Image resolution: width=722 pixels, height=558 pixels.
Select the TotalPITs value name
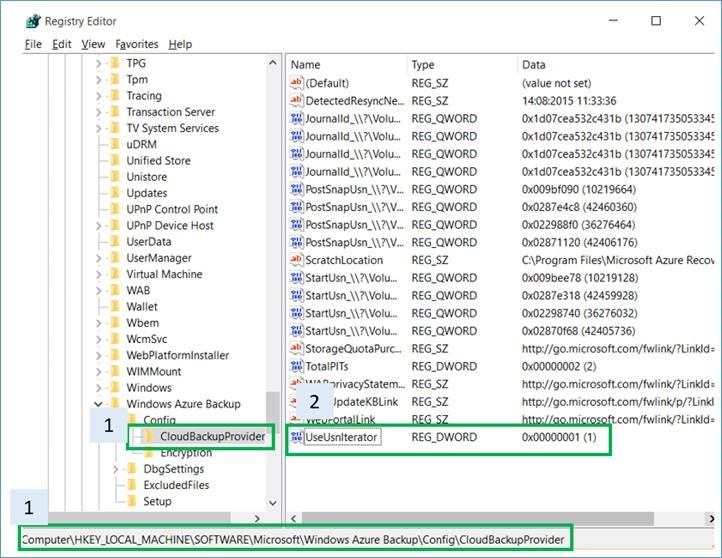pos(327,366)
